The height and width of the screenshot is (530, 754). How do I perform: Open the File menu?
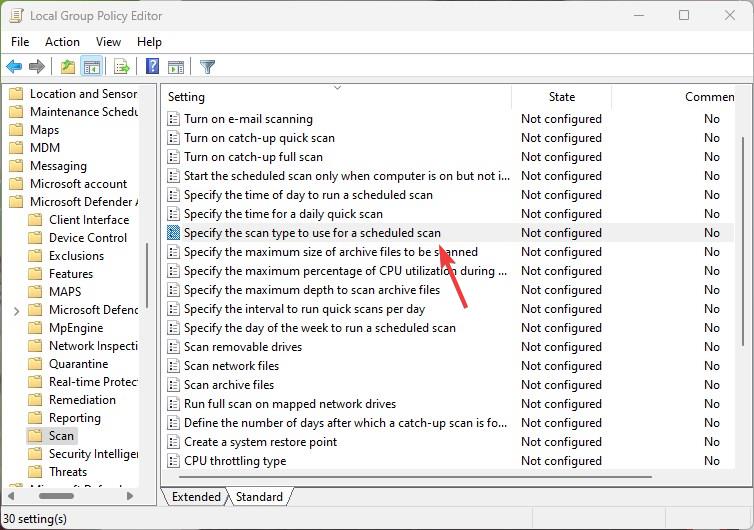(x=20, y=42)
